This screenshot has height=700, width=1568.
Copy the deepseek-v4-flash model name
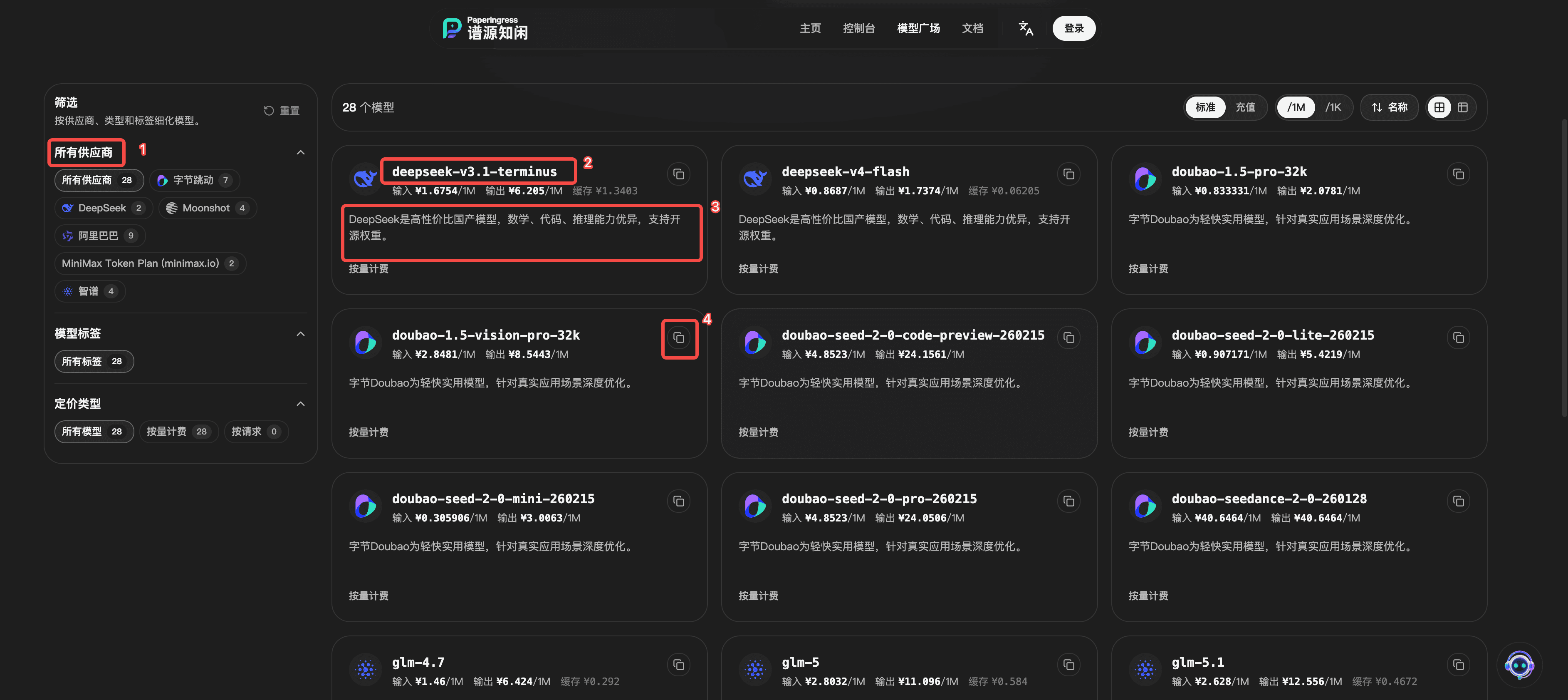1068,174
